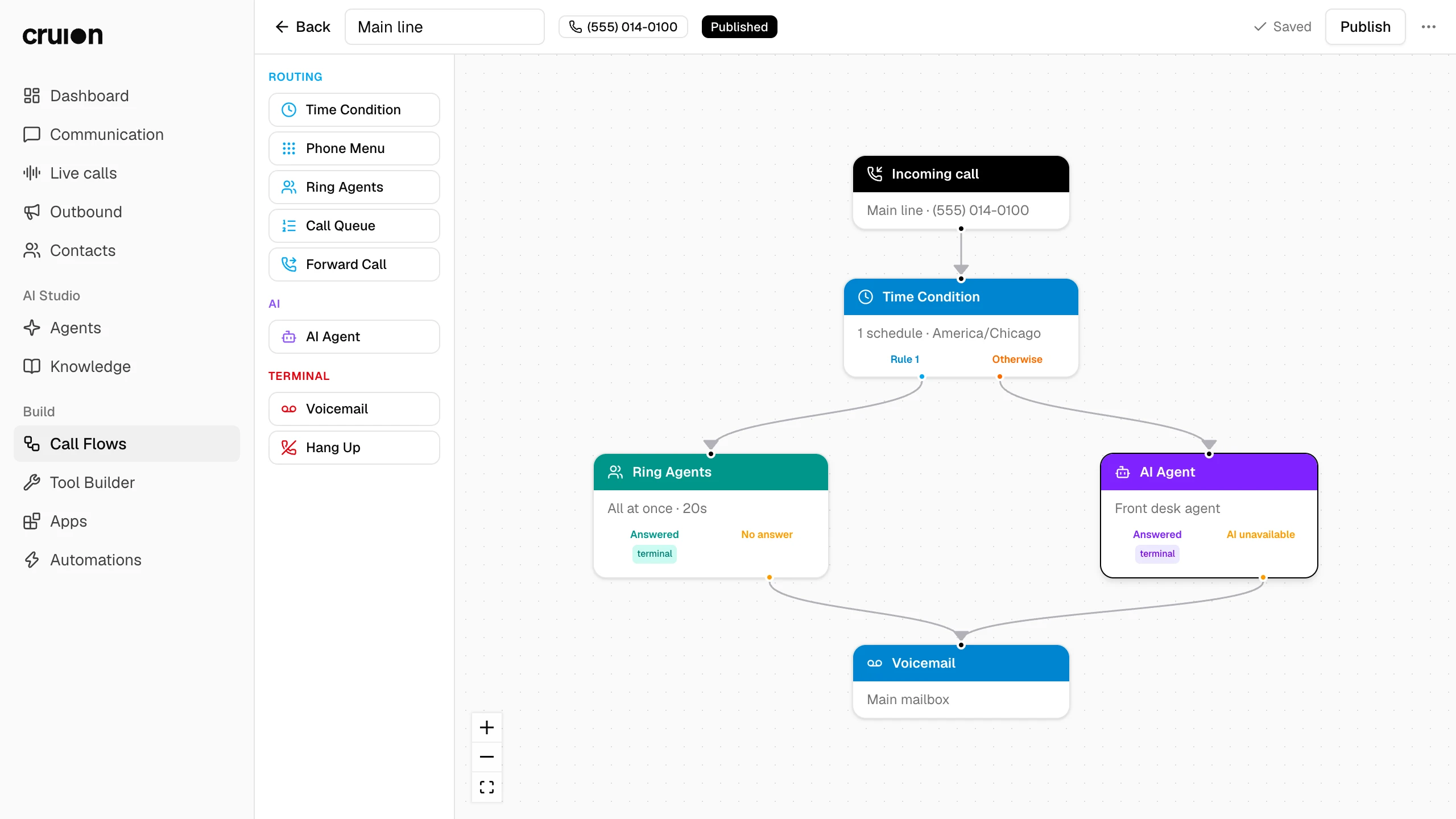The height and width of the screenshot is (819, 1456).
Task: Click the Live calls waveform icon
Action: tap(32, 173)
